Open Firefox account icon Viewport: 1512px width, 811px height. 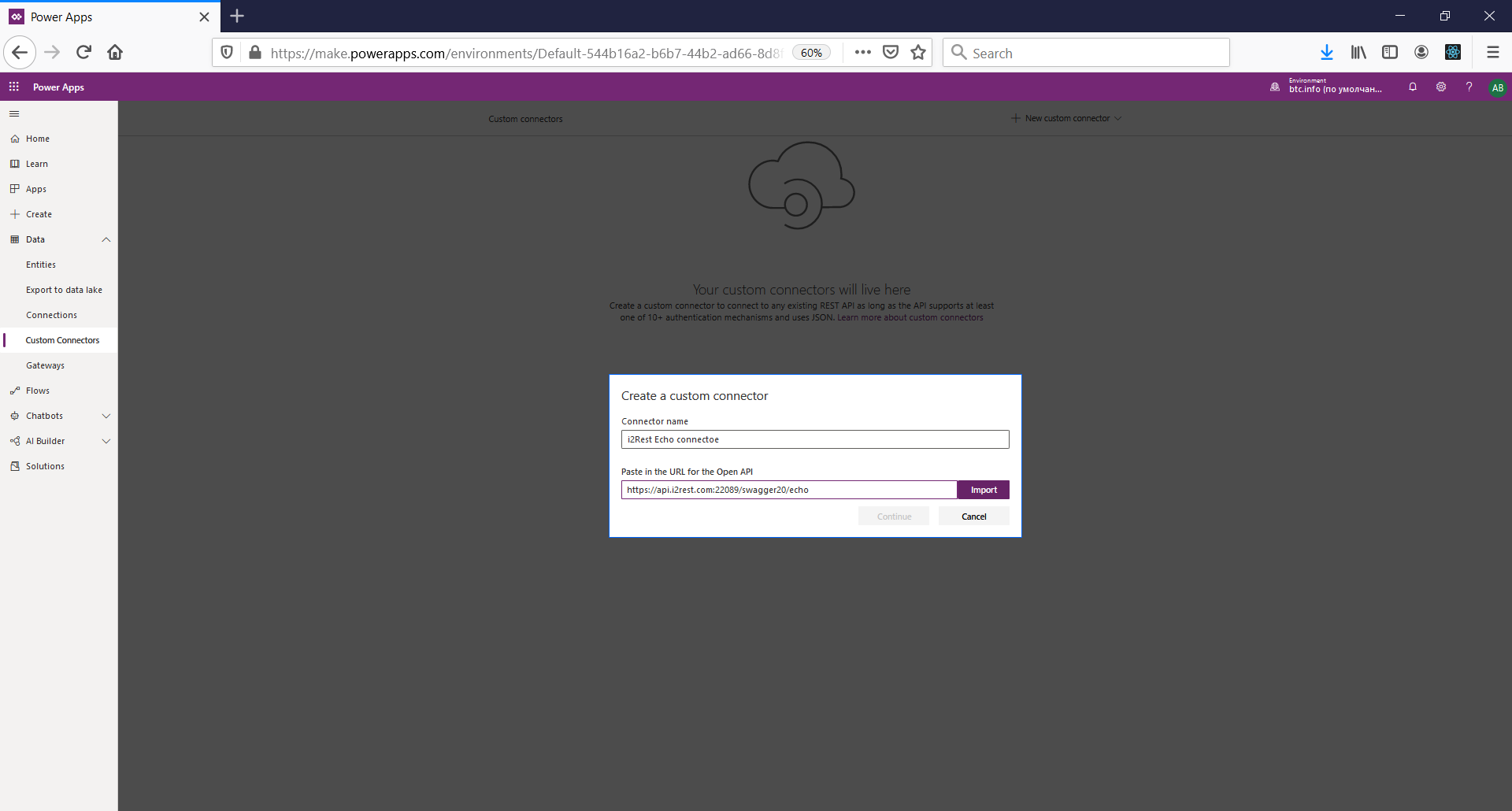click(x=1421, y=53)
